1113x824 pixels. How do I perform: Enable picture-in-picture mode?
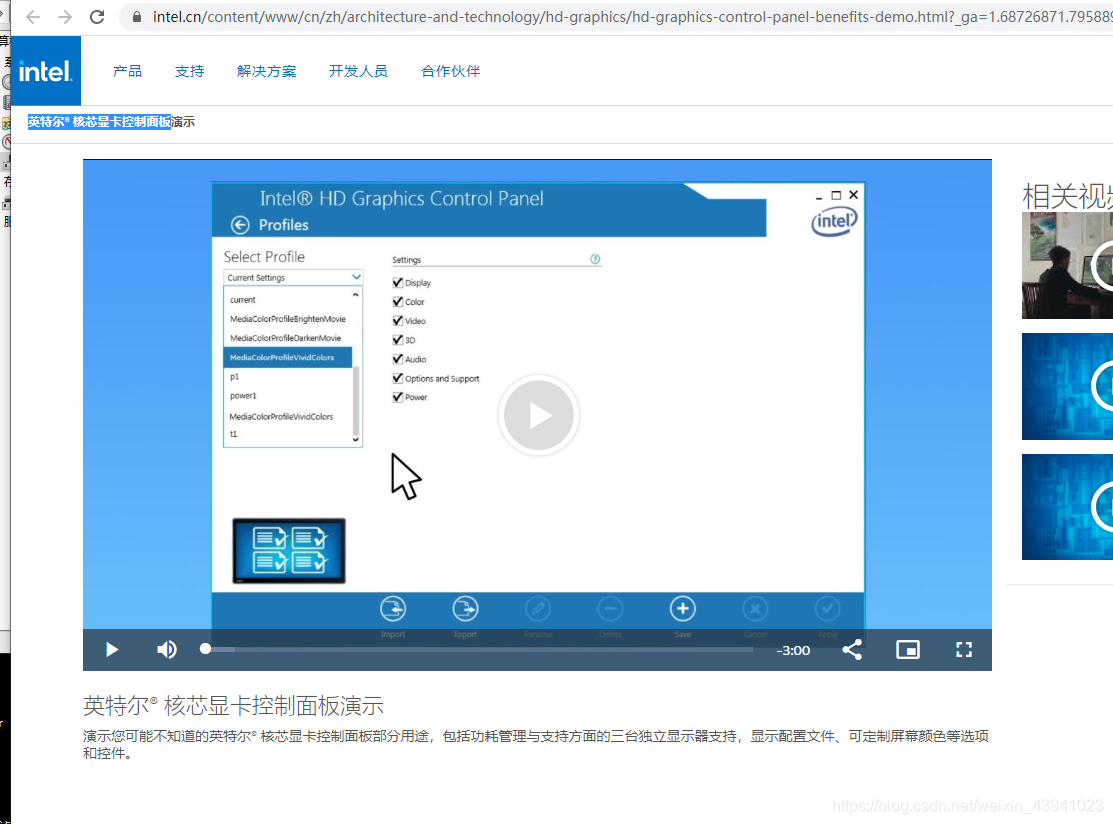pyautogui.click(x=908, y=649)
